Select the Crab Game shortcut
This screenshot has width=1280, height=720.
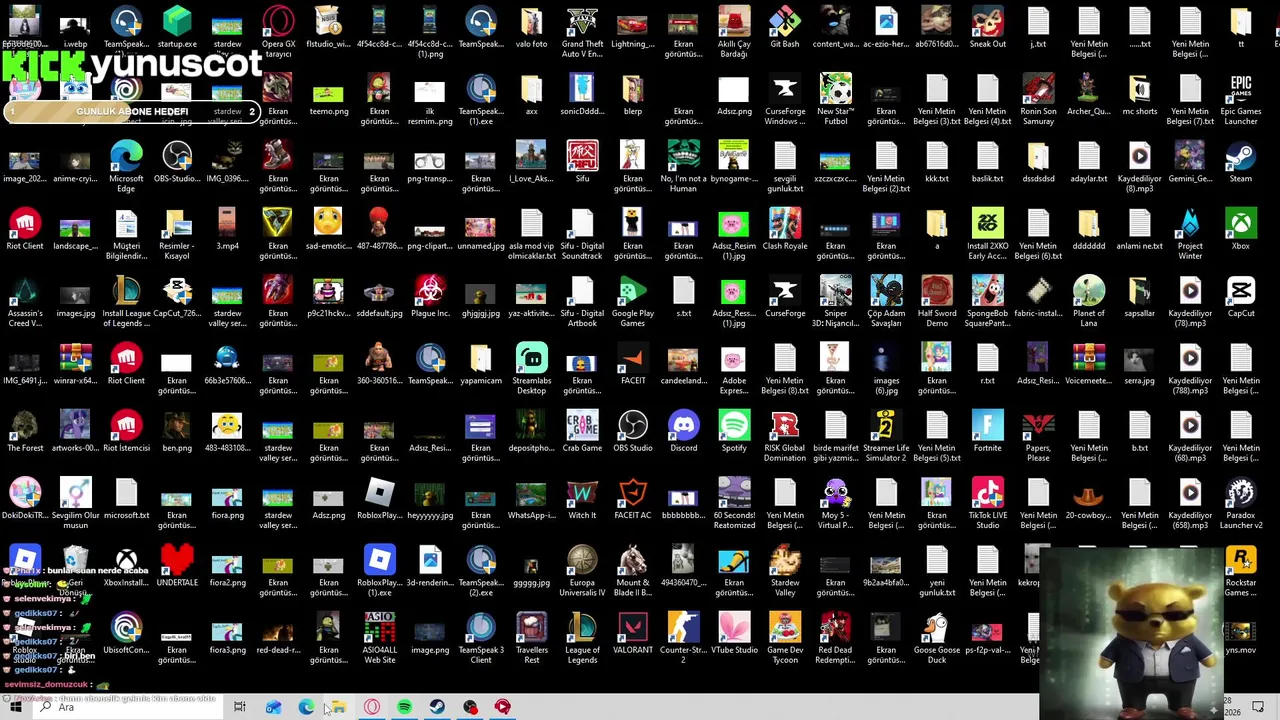[x=582, y=431]
